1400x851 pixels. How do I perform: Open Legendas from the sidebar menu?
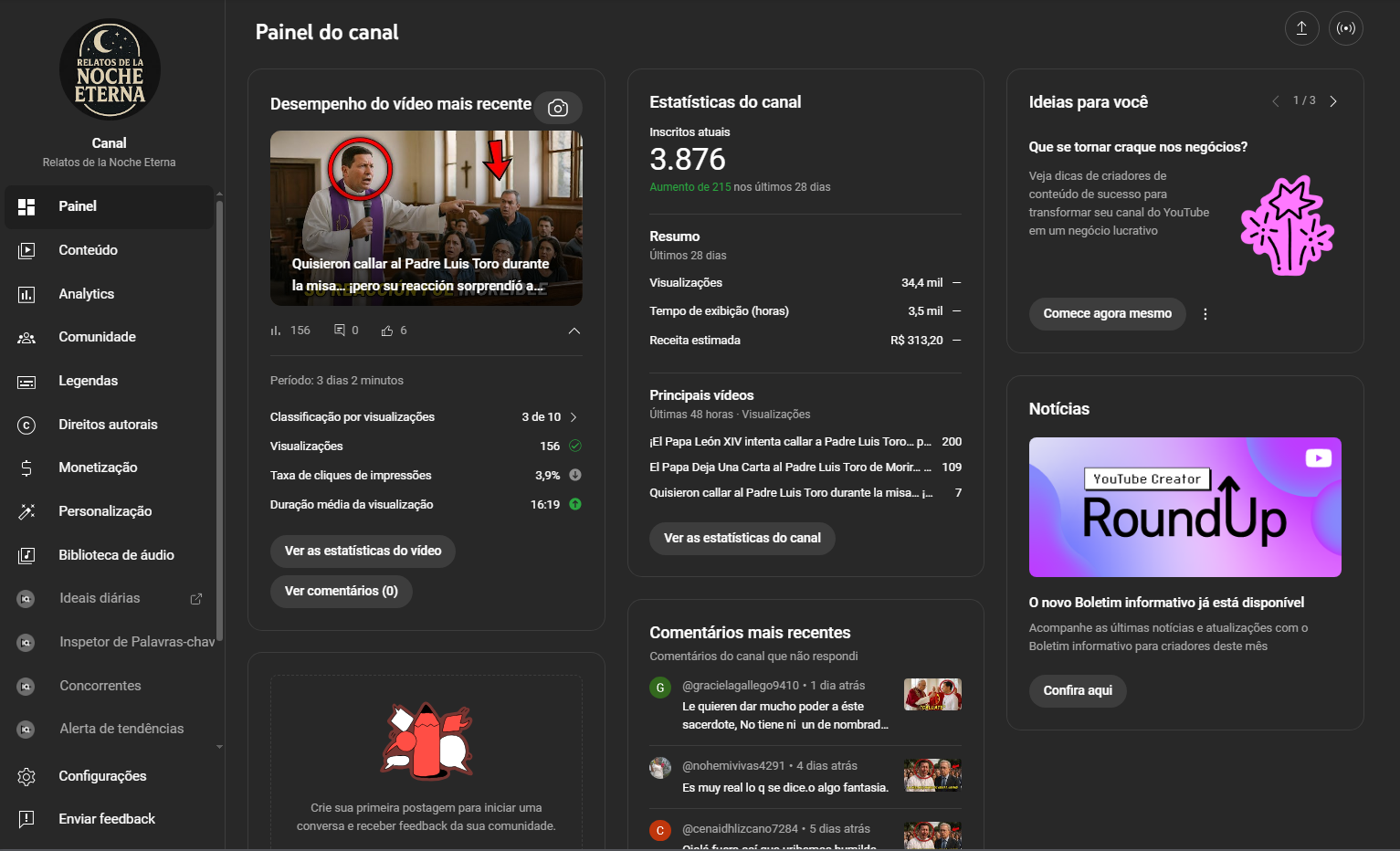[x=109, y=381]
